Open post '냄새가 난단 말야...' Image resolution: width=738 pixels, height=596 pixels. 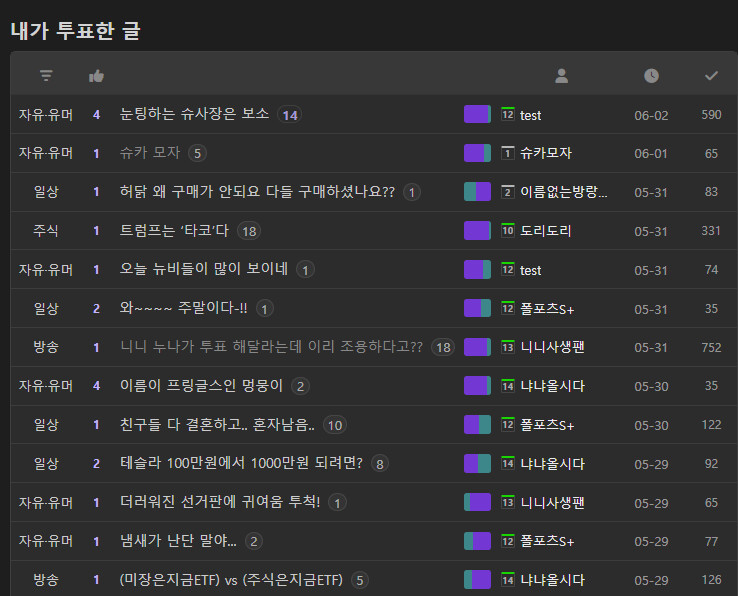pyautogui.click(x=178, y=541)
